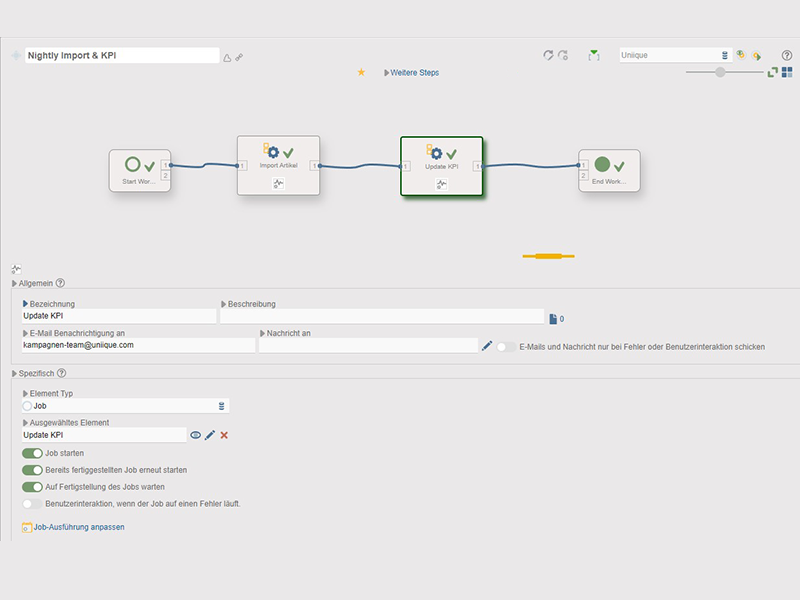800x600 pixels.
Task: Toggle E-Mails nur bei Fehler switch
Action: click(506, 347)
